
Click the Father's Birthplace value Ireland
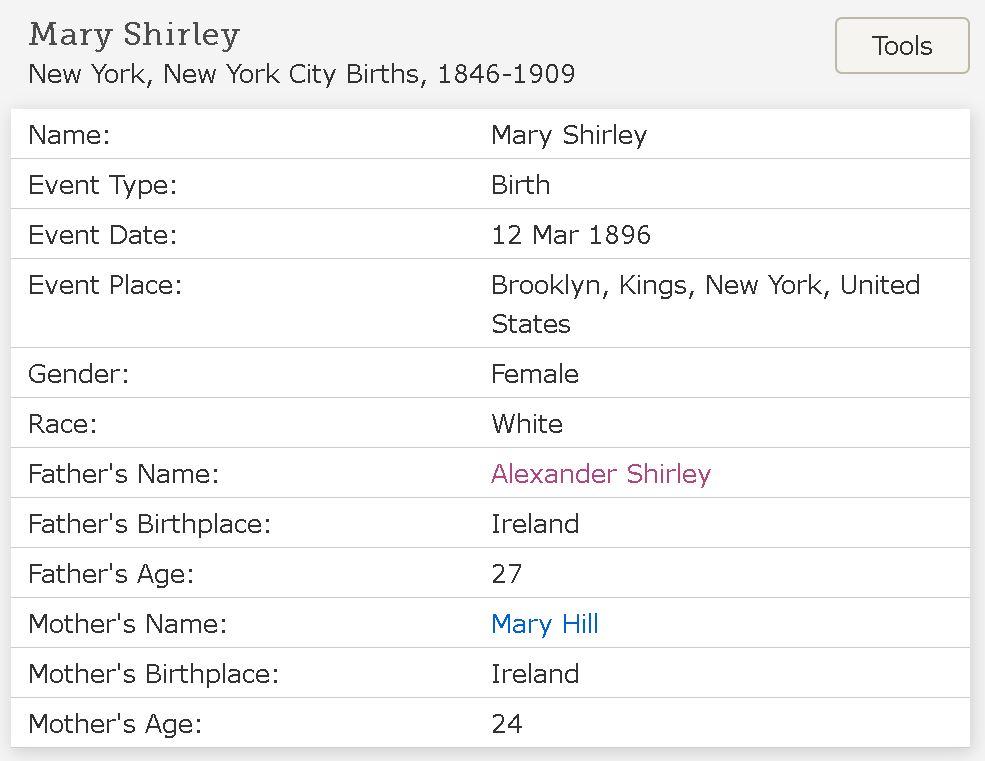click(534, 524)
